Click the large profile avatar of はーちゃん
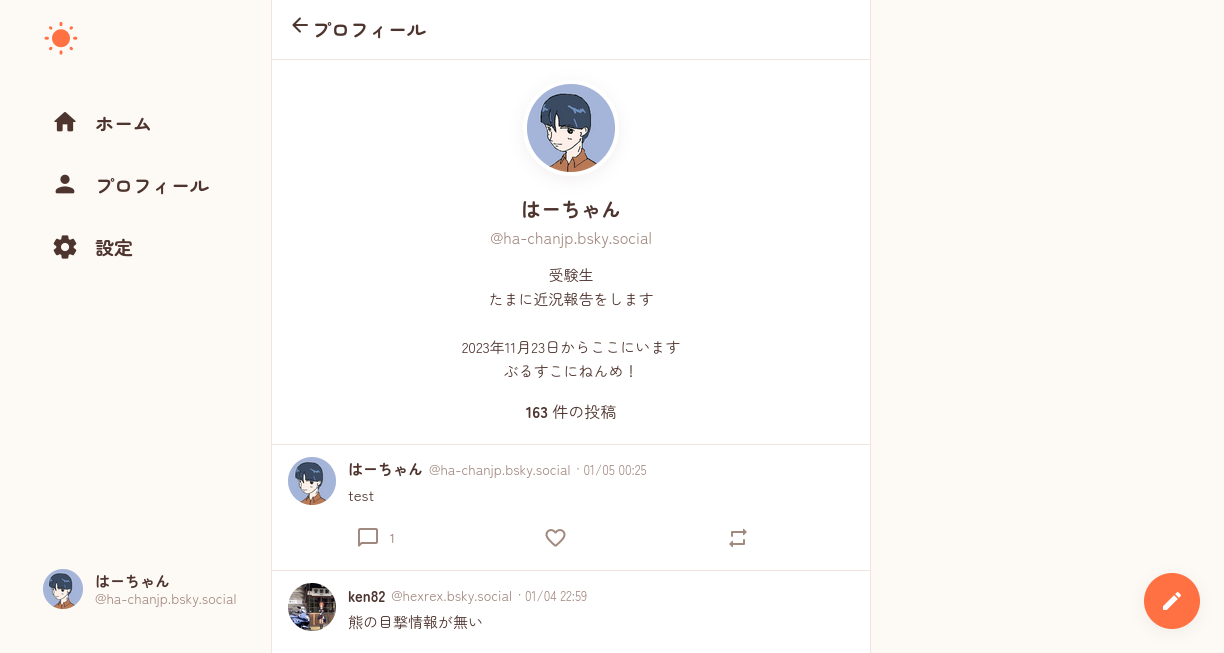 coord(571,128)
